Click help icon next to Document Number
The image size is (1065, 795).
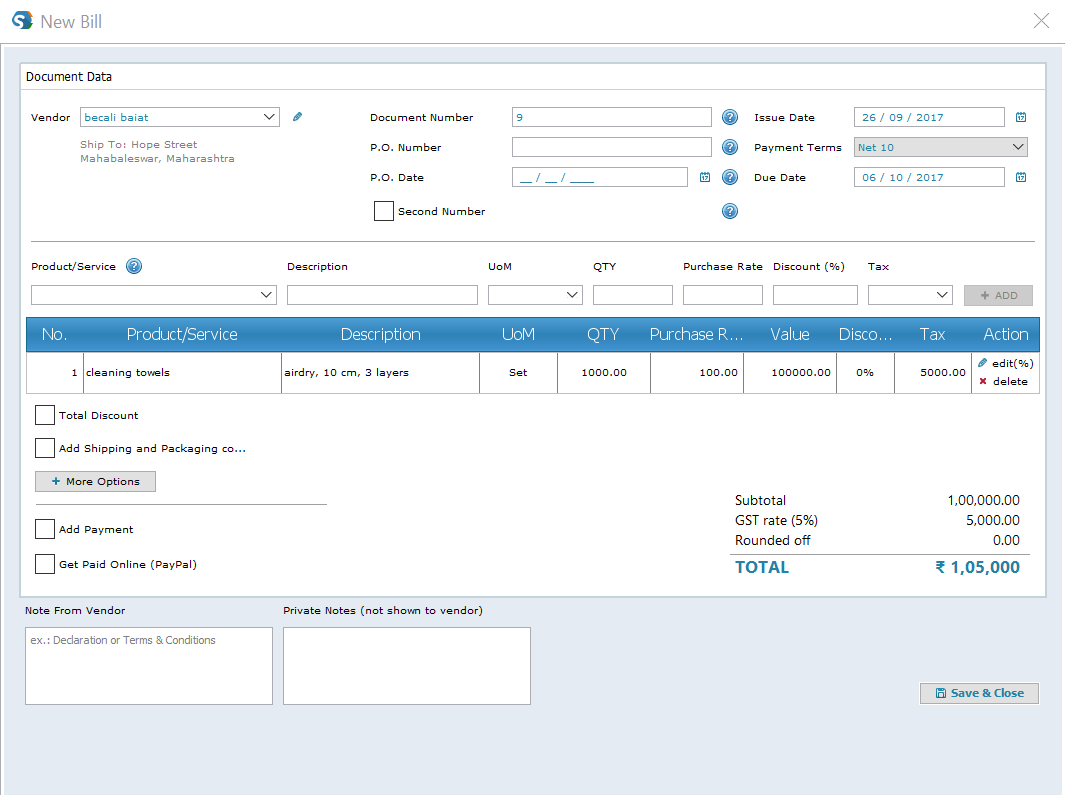click(x=730, y=117)
